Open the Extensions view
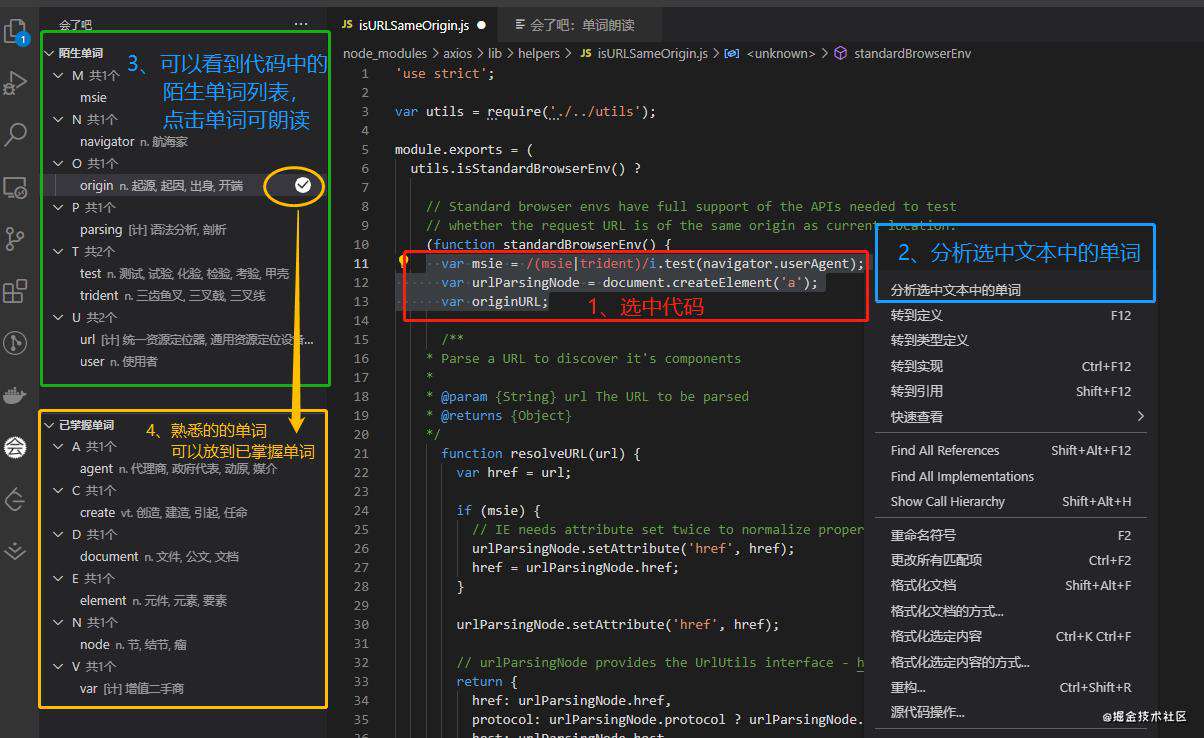The width and height of the screenshot is (1204, 738). [x=16, y=291]
